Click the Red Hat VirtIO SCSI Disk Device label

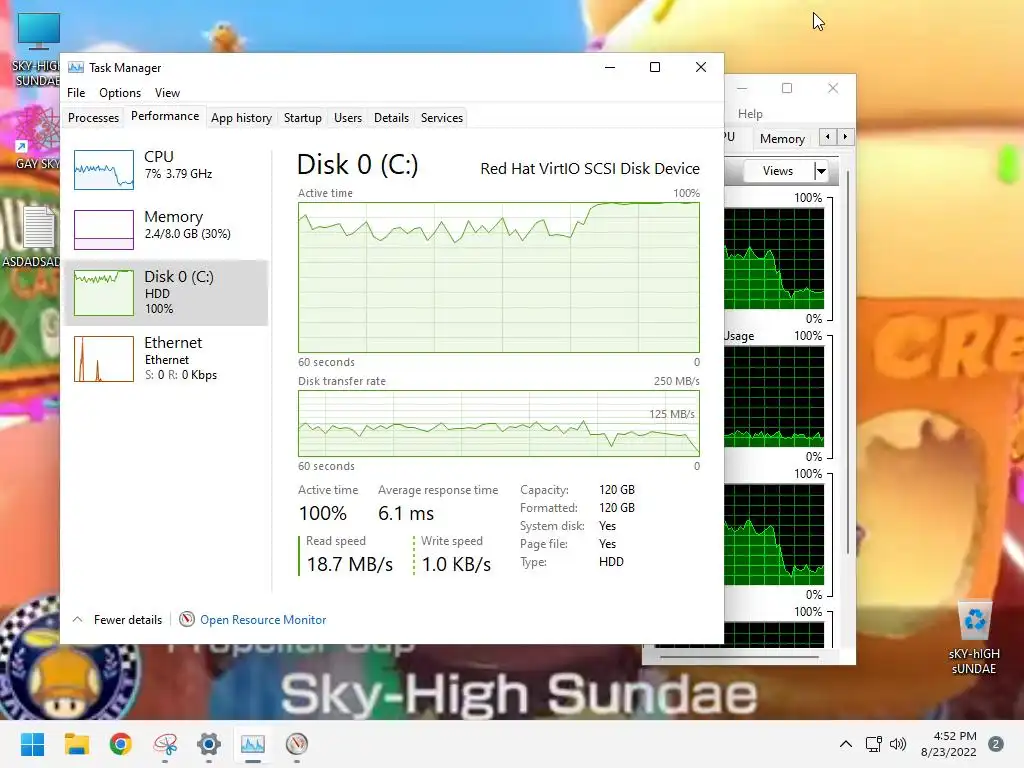[x=590, y=168]
